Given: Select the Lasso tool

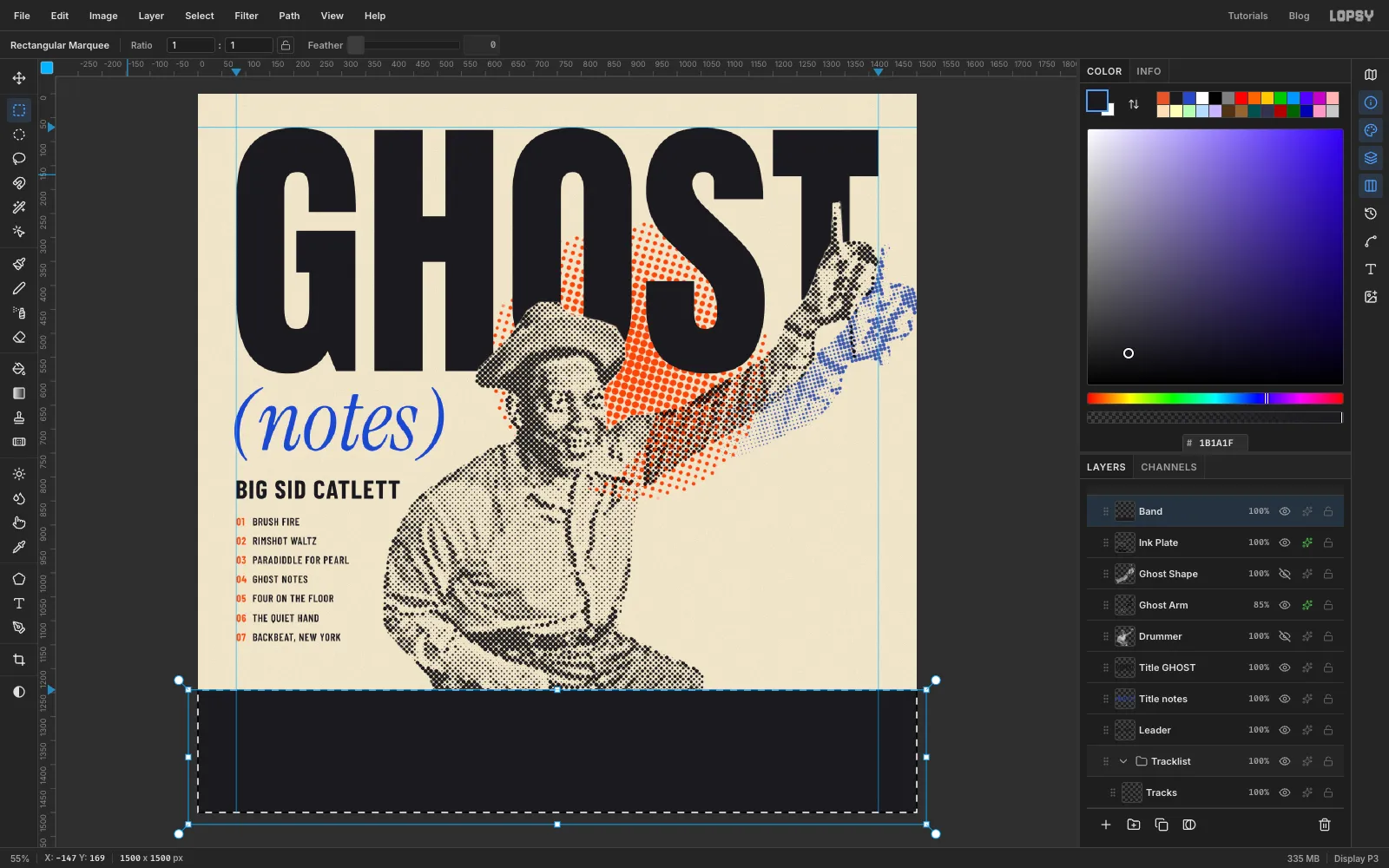Looking at the screenshot, I should pos(19,159).
